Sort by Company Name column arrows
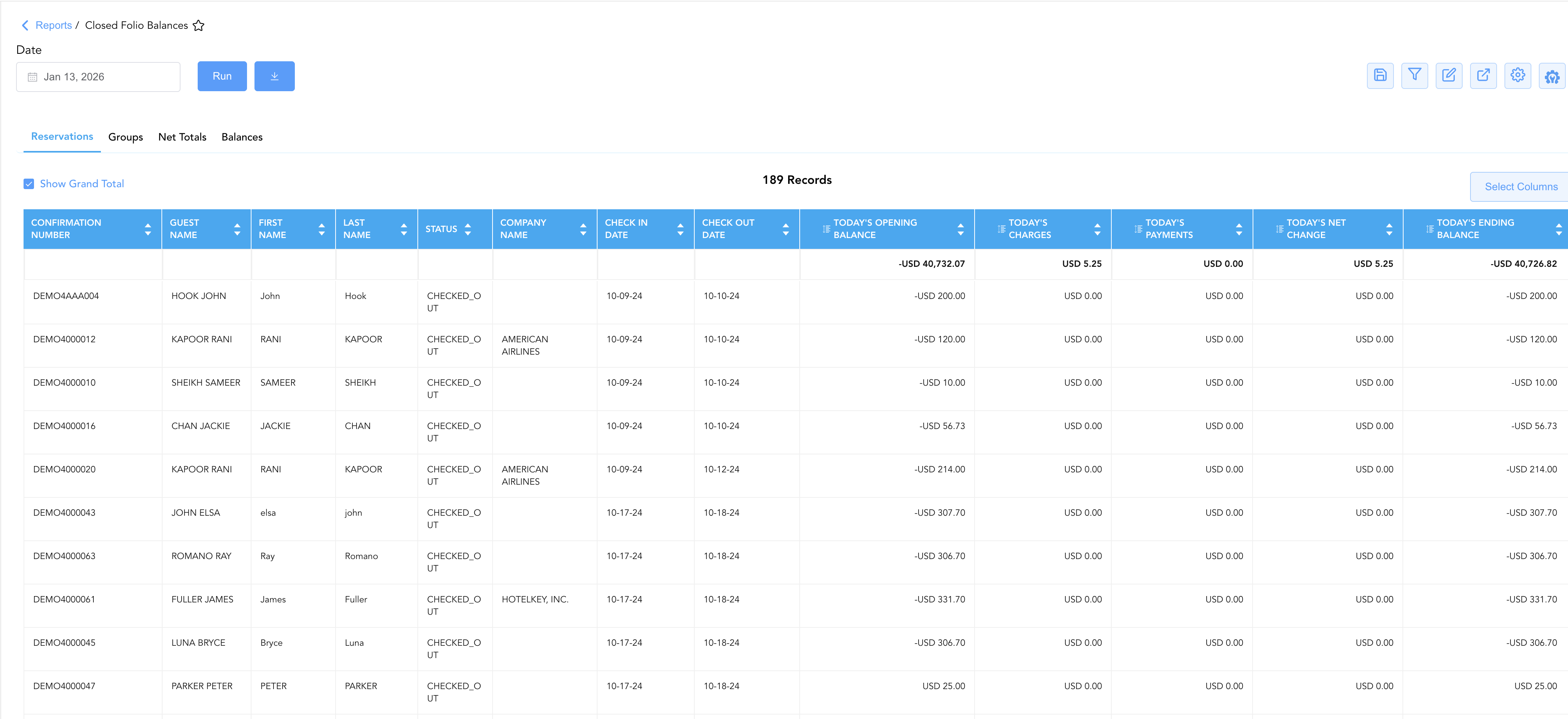1568x719 pixels. click(x=584, y=229)
